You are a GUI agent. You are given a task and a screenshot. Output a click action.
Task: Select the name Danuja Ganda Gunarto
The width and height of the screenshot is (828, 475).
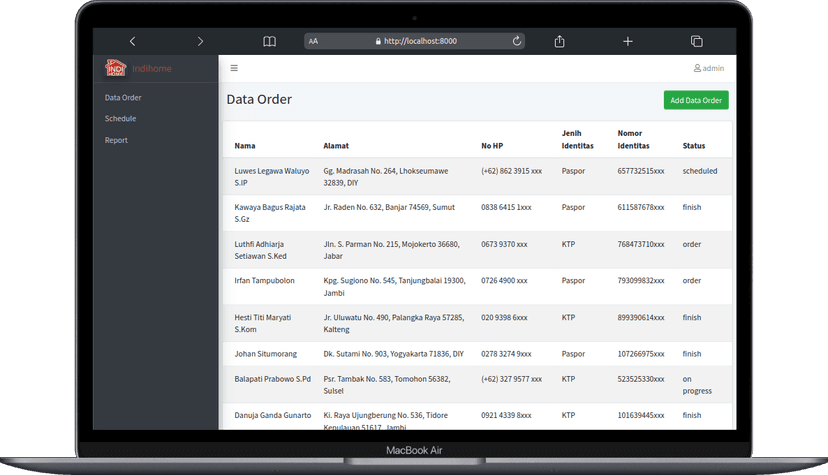coord(272,415)
